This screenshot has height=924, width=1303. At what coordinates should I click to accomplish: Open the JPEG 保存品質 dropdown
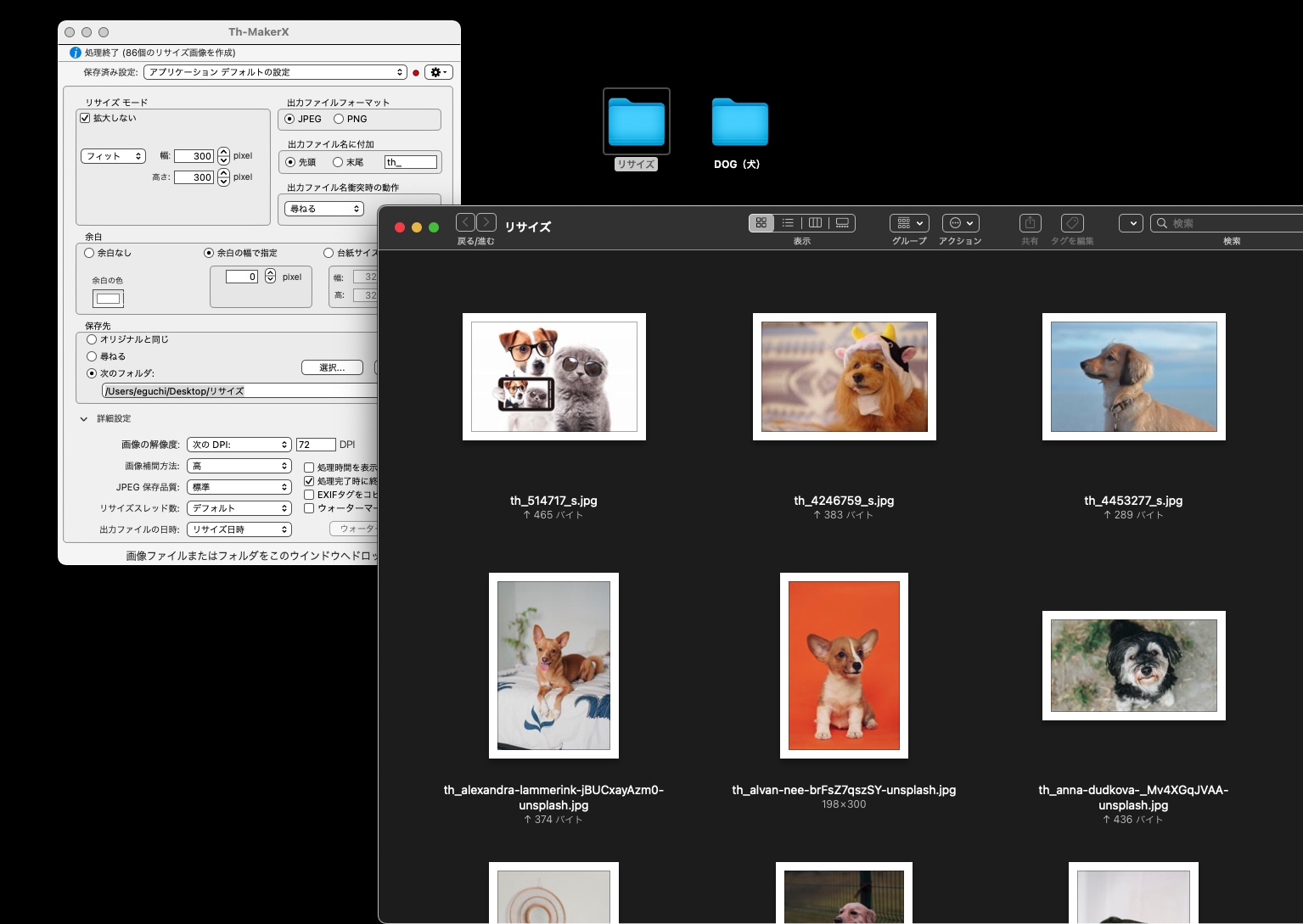pyautogui.click(x=239, y=487)
